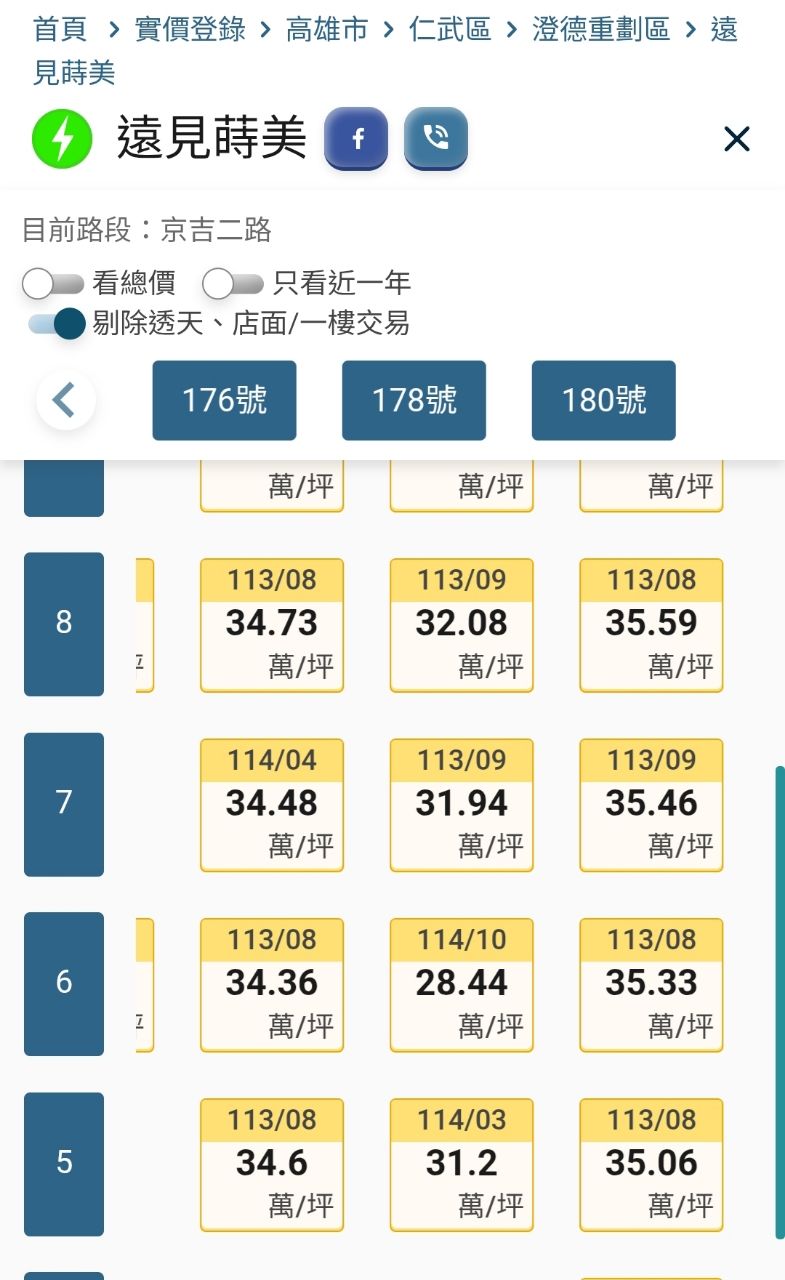Enable the 只看近一年 switch

pos(233,284)
